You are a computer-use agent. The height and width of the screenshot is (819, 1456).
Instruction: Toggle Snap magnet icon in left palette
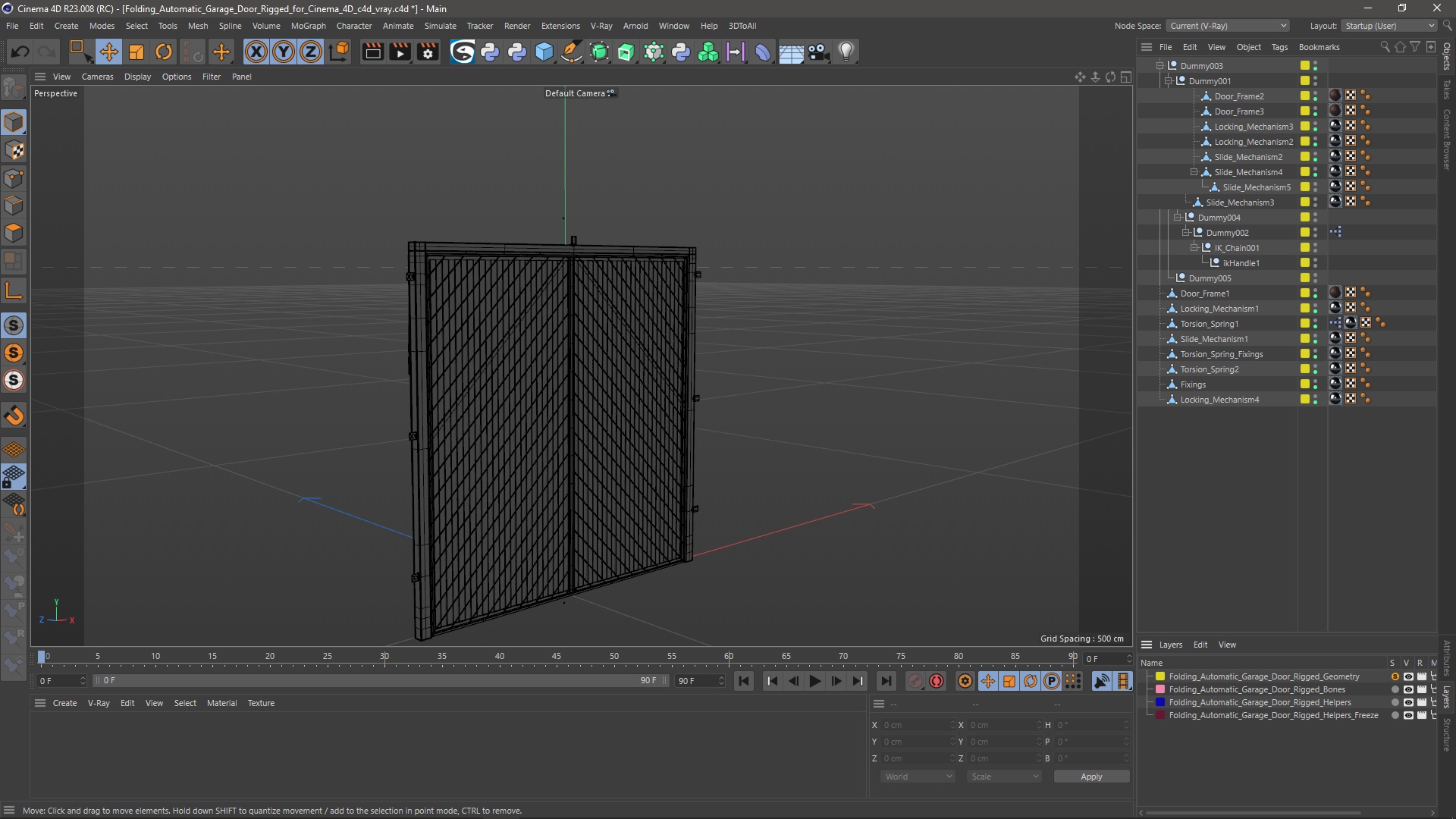coord(14,415)
